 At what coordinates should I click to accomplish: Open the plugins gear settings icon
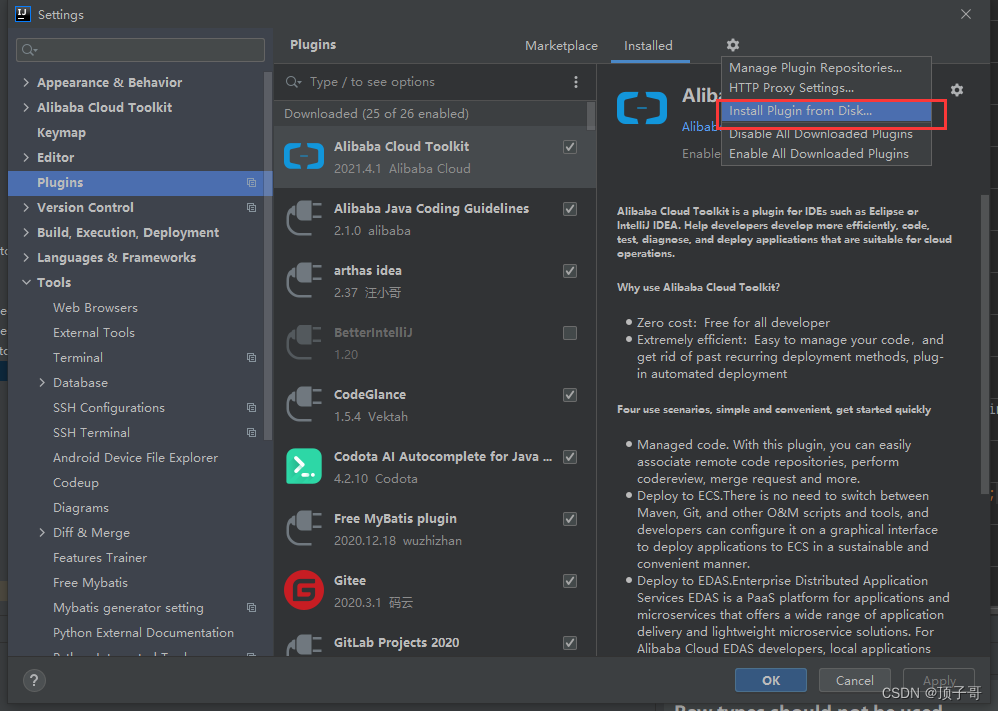pos(733,45)
